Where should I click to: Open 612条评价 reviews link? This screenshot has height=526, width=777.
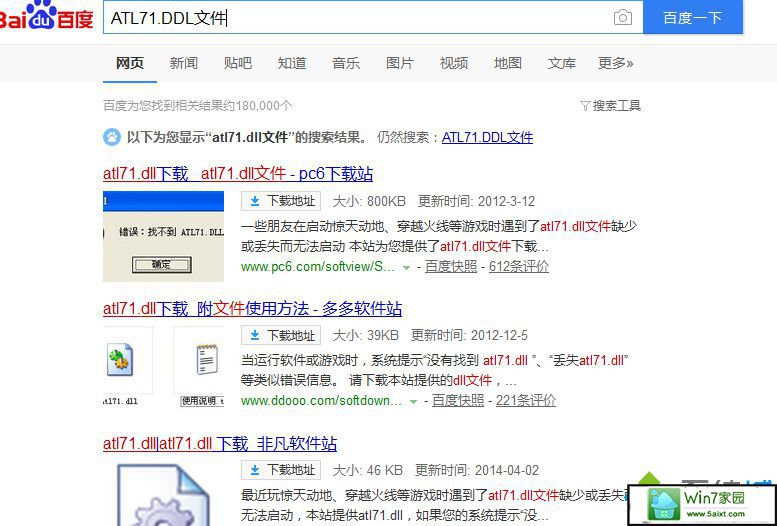[x=519, y=267]
